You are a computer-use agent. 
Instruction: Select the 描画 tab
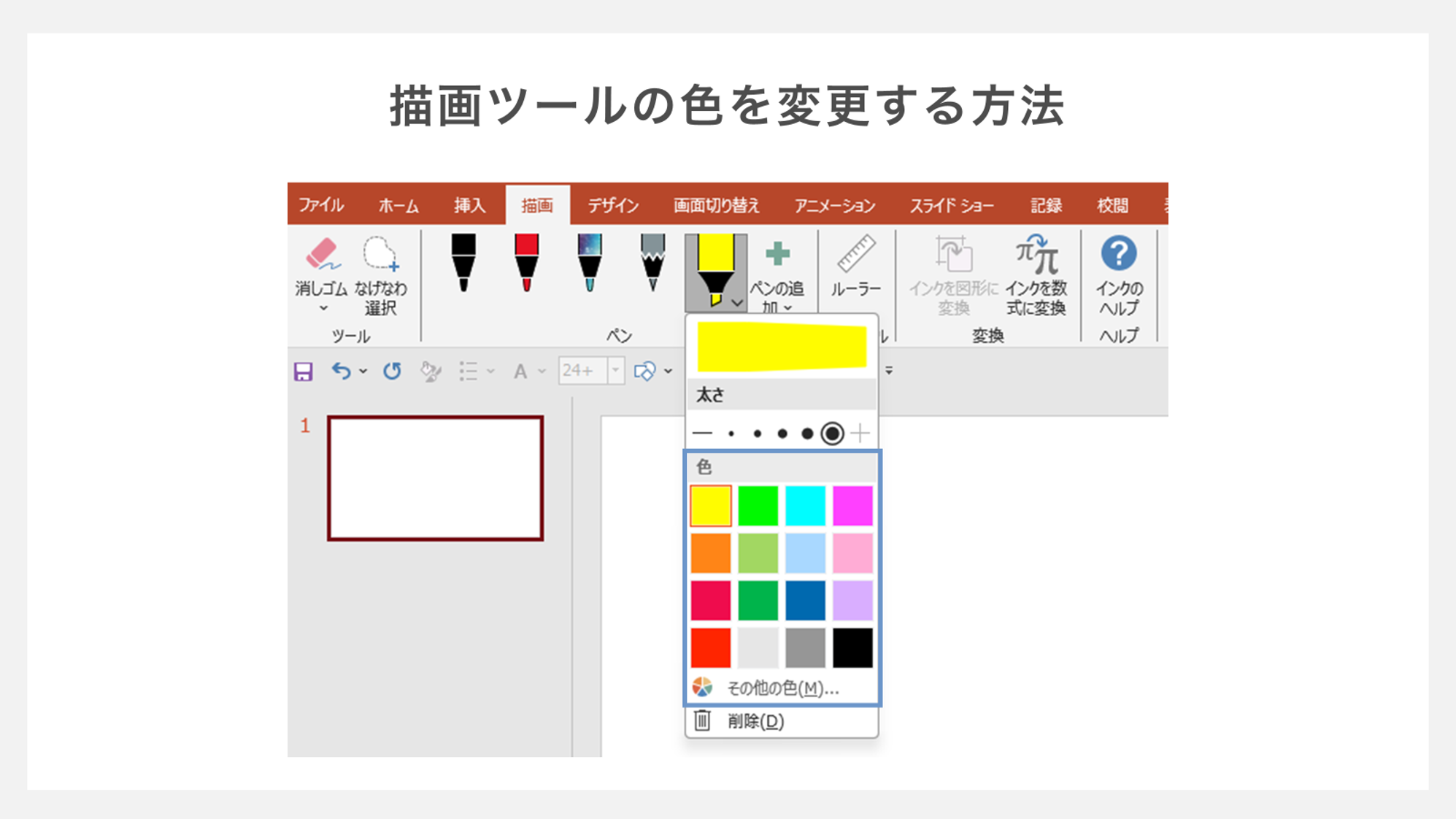538,205
